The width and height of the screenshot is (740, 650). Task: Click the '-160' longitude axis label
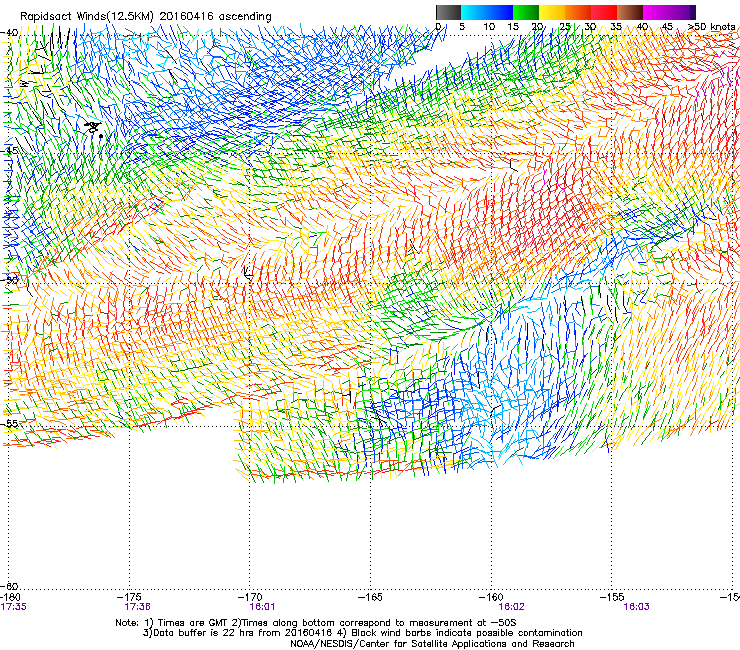(493, 597)
